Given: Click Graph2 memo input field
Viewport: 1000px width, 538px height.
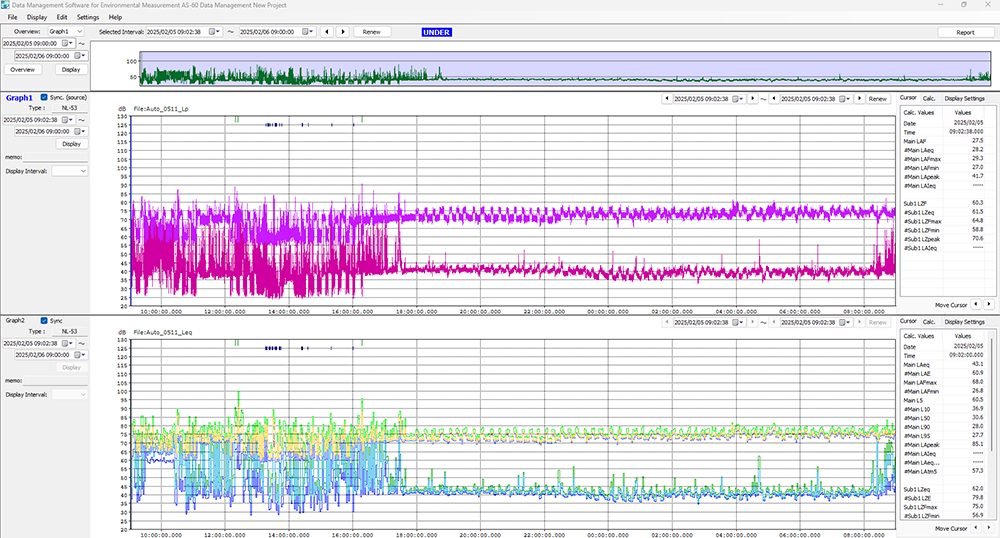Looking at the screenshot, I should pyautogui.click(x=55, y=381).
